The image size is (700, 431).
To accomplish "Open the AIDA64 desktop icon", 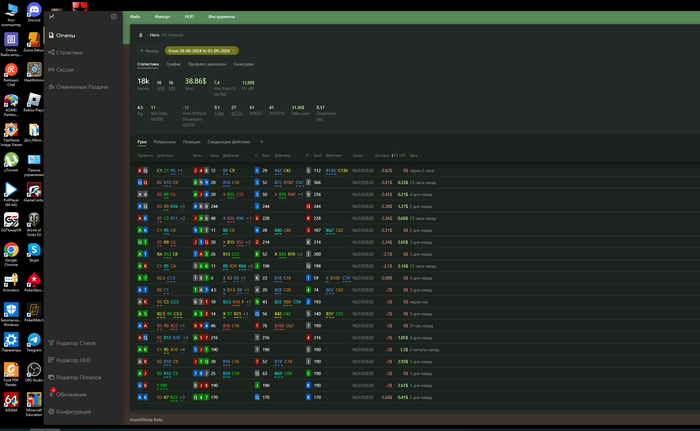I will pos(11,402).
